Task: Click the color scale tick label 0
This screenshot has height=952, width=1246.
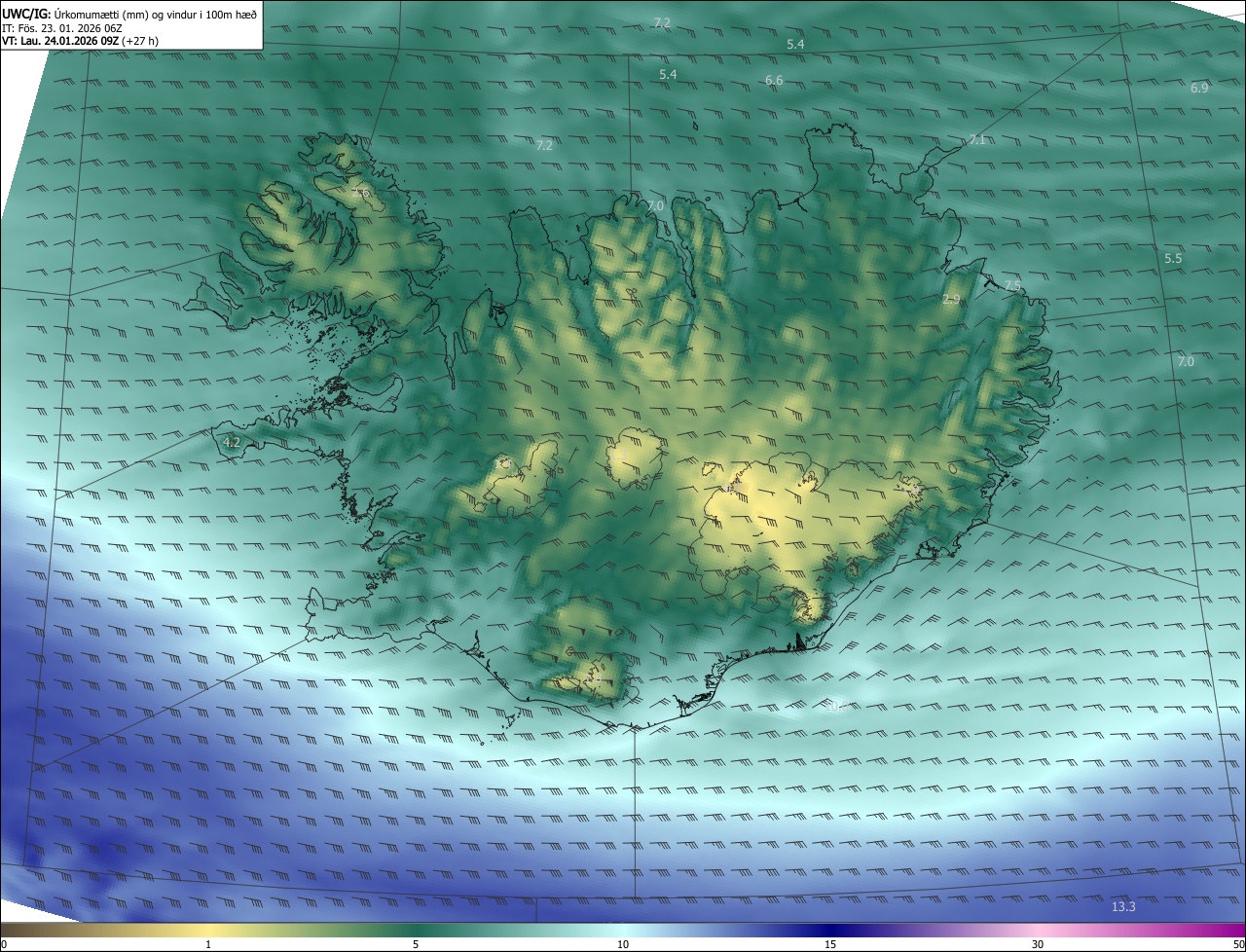Action: [x=4, y=944]
